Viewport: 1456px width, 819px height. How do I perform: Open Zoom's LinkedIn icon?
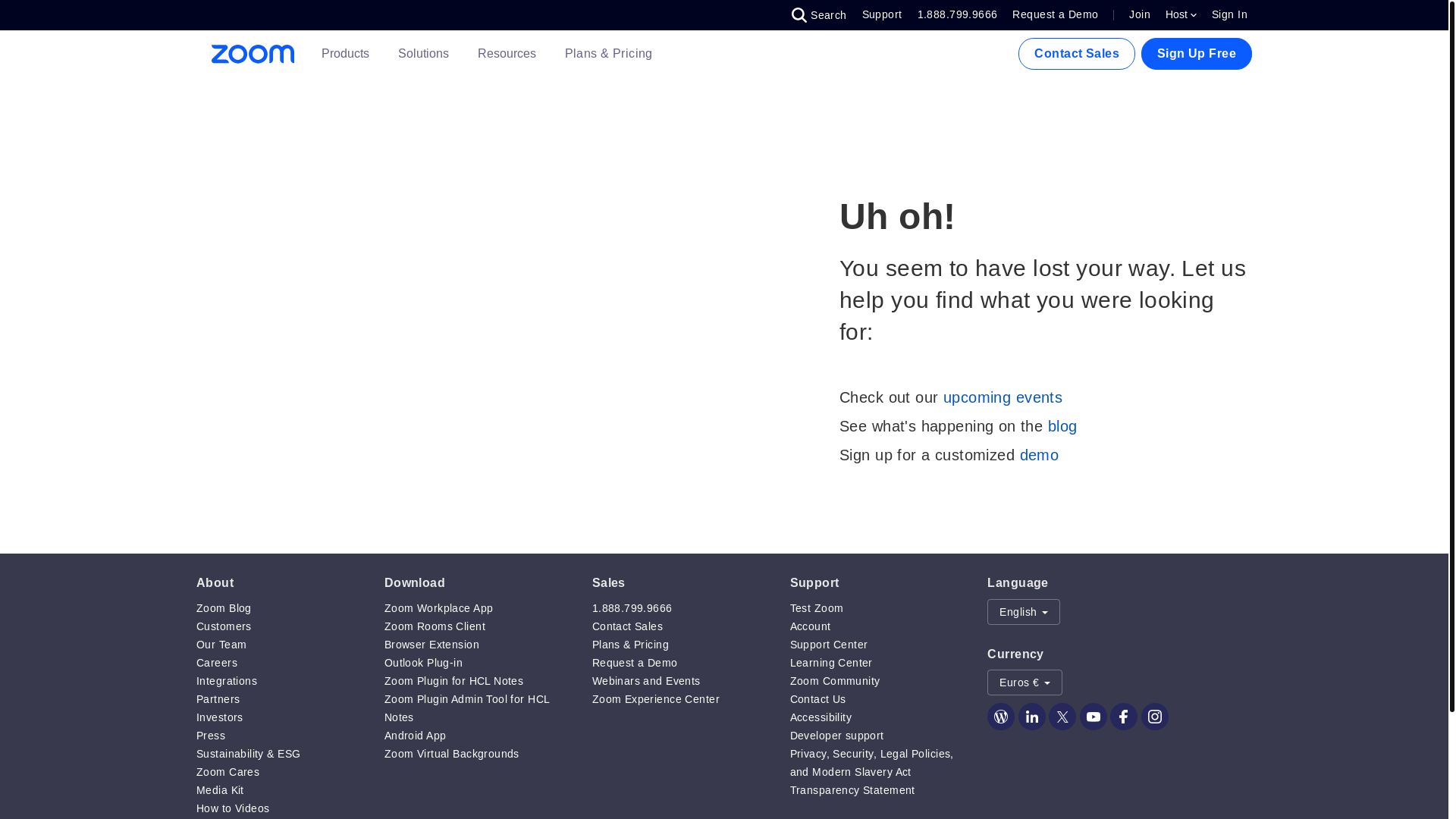tap(1031, 717)
